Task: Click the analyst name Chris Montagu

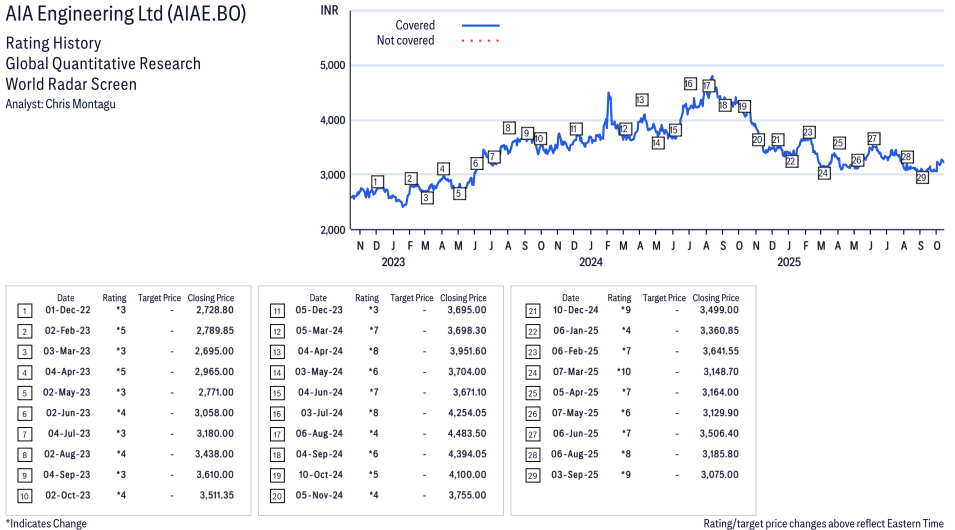Action: point(81,104)
